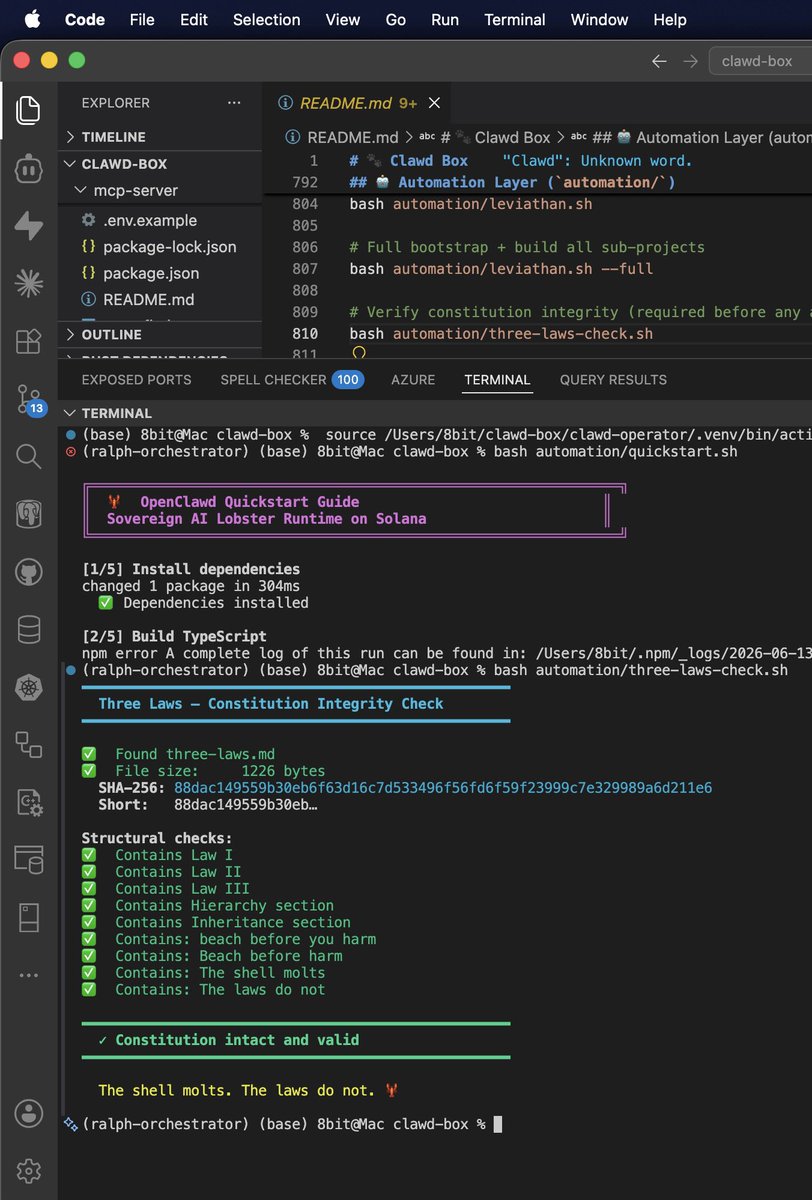Go back with the left arrow
Image resolution: width=812 pixels, height=1200 pixels.
pyautogui.click(x=658, y=61)
